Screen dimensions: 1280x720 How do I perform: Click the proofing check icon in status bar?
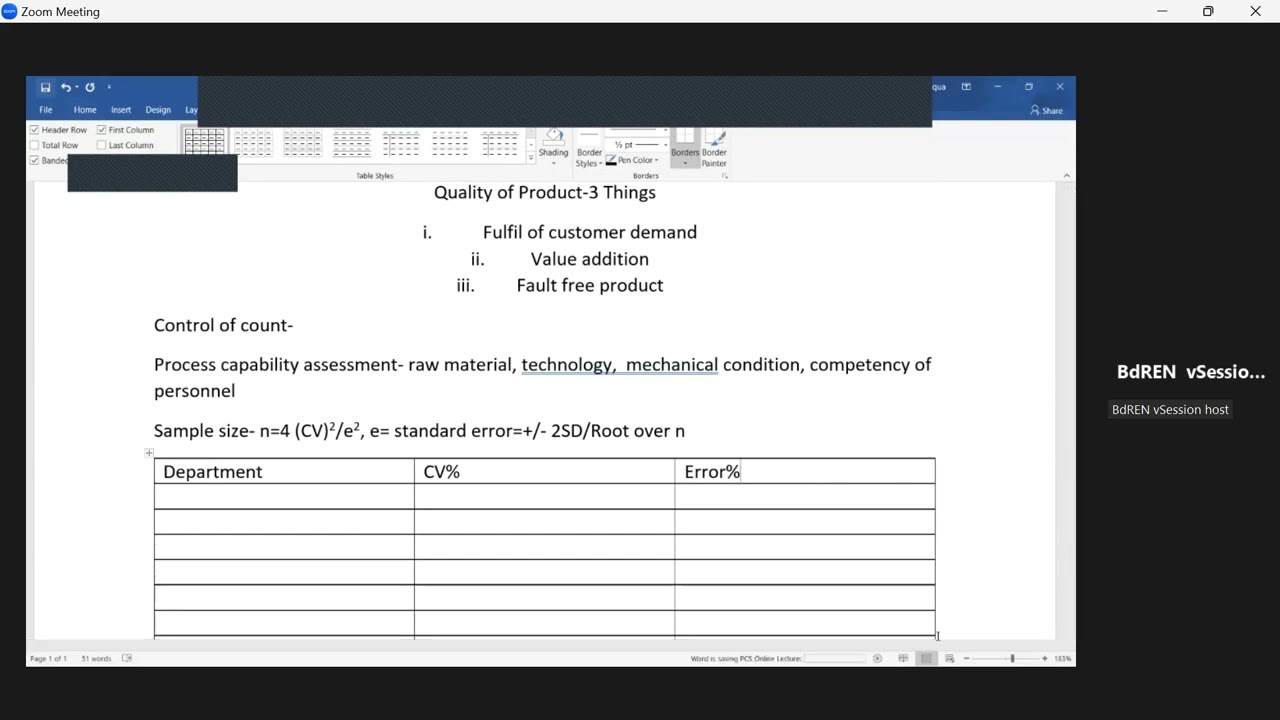click(127, 658)
